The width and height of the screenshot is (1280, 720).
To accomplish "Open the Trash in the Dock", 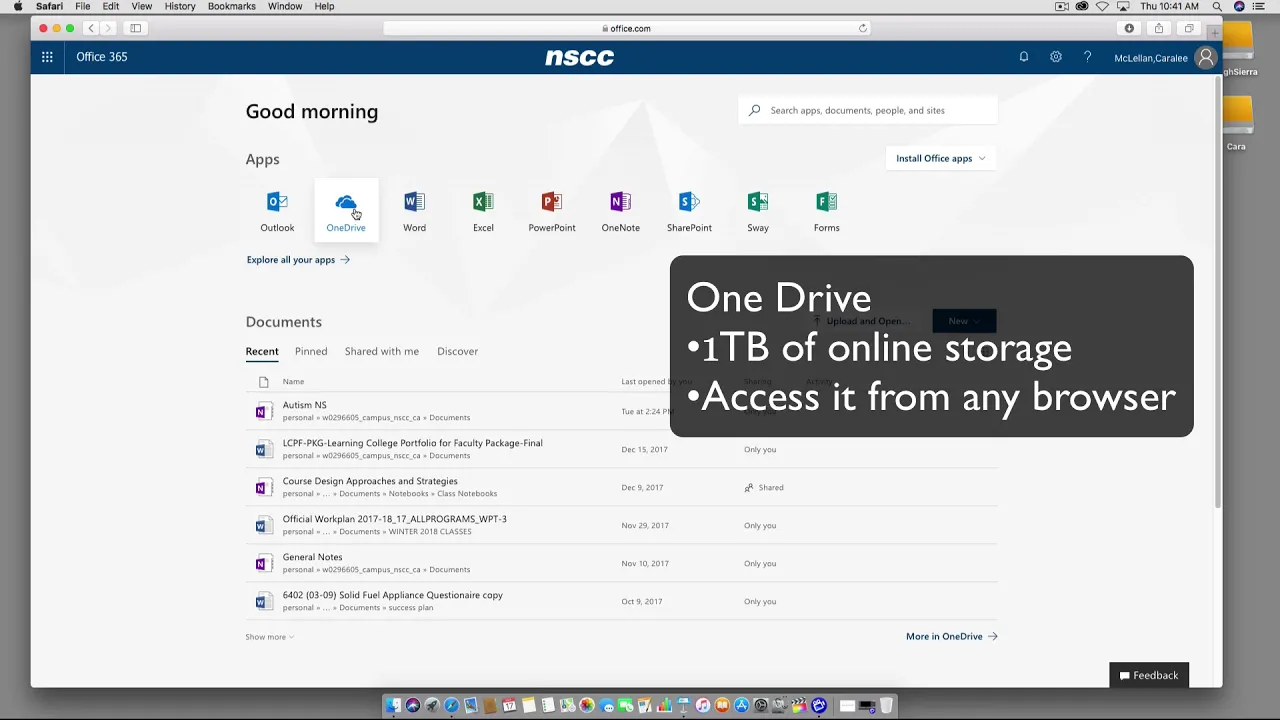I will (x=886, y=705).
